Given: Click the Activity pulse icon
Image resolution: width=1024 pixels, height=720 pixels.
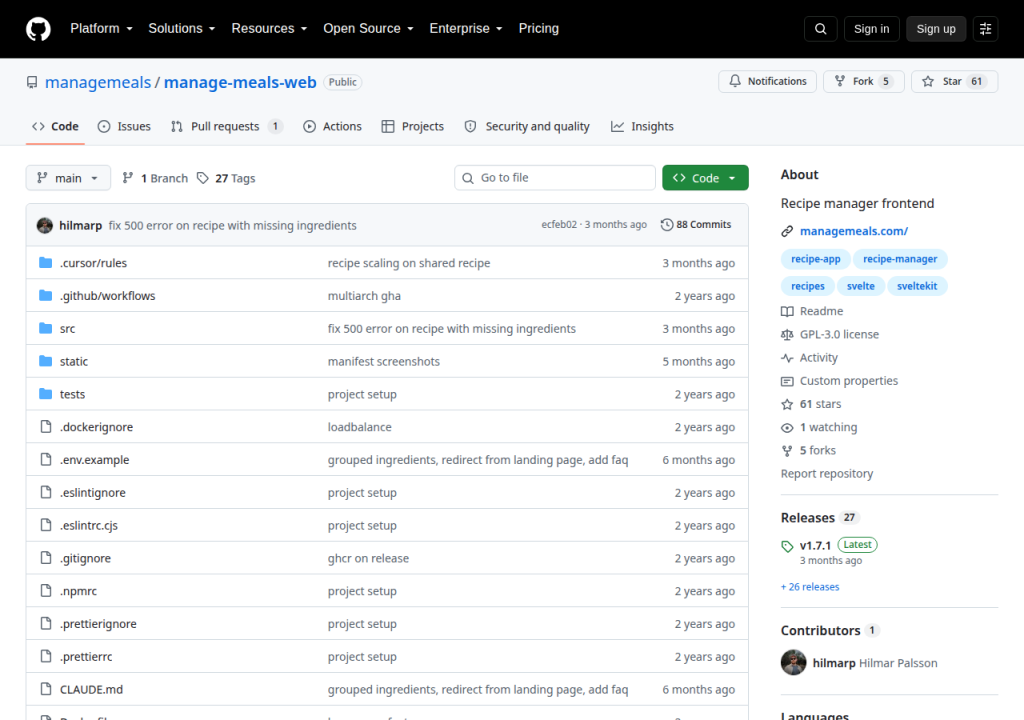Looking at the screenshot, I should point(787,358).
